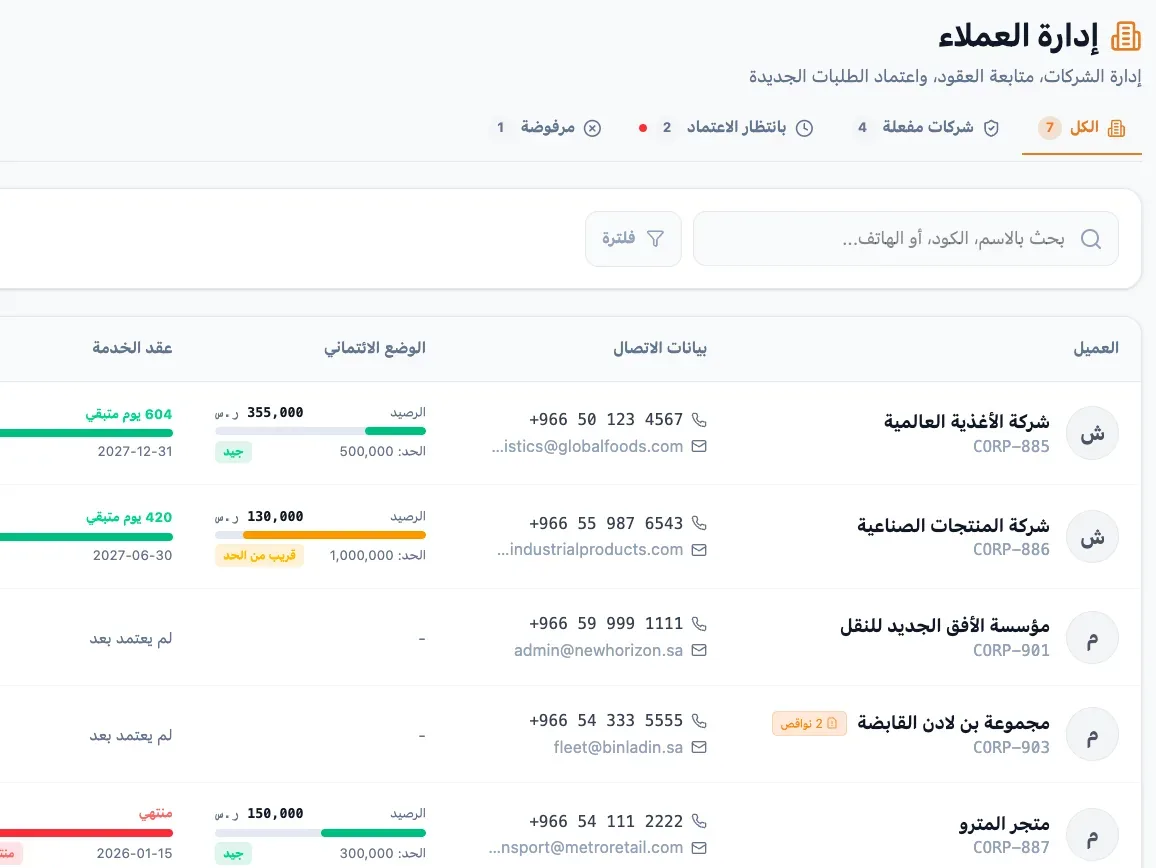Click the orange credit bar for 130,000
This screenshot has width=1156, height=868.
pyautogui.click(x=321, y=535)
